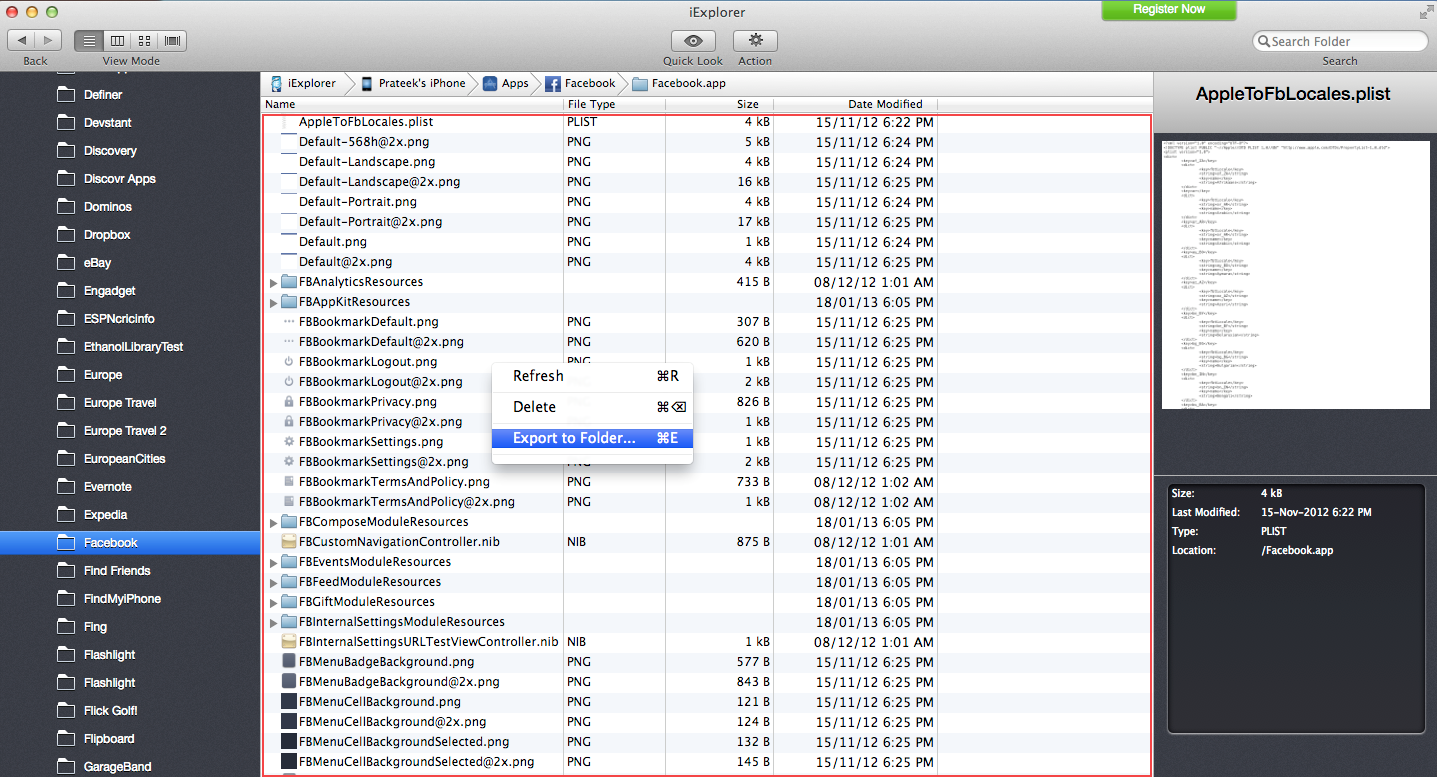The height and width of the screenshot is (778, 1437).
Task: Expand the FBComposeModuleResources folder
Action: [274, 523]
